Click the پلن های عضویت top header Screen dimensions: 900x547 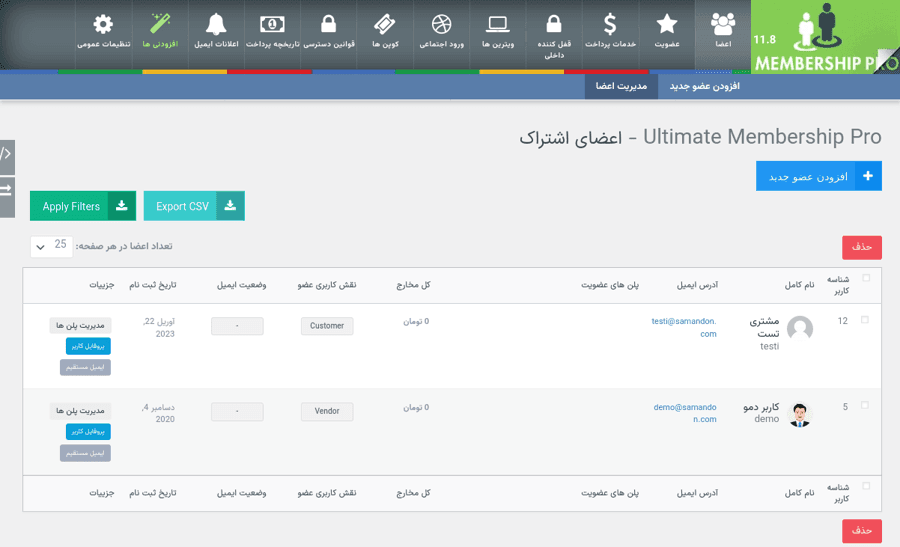[610, 285]
